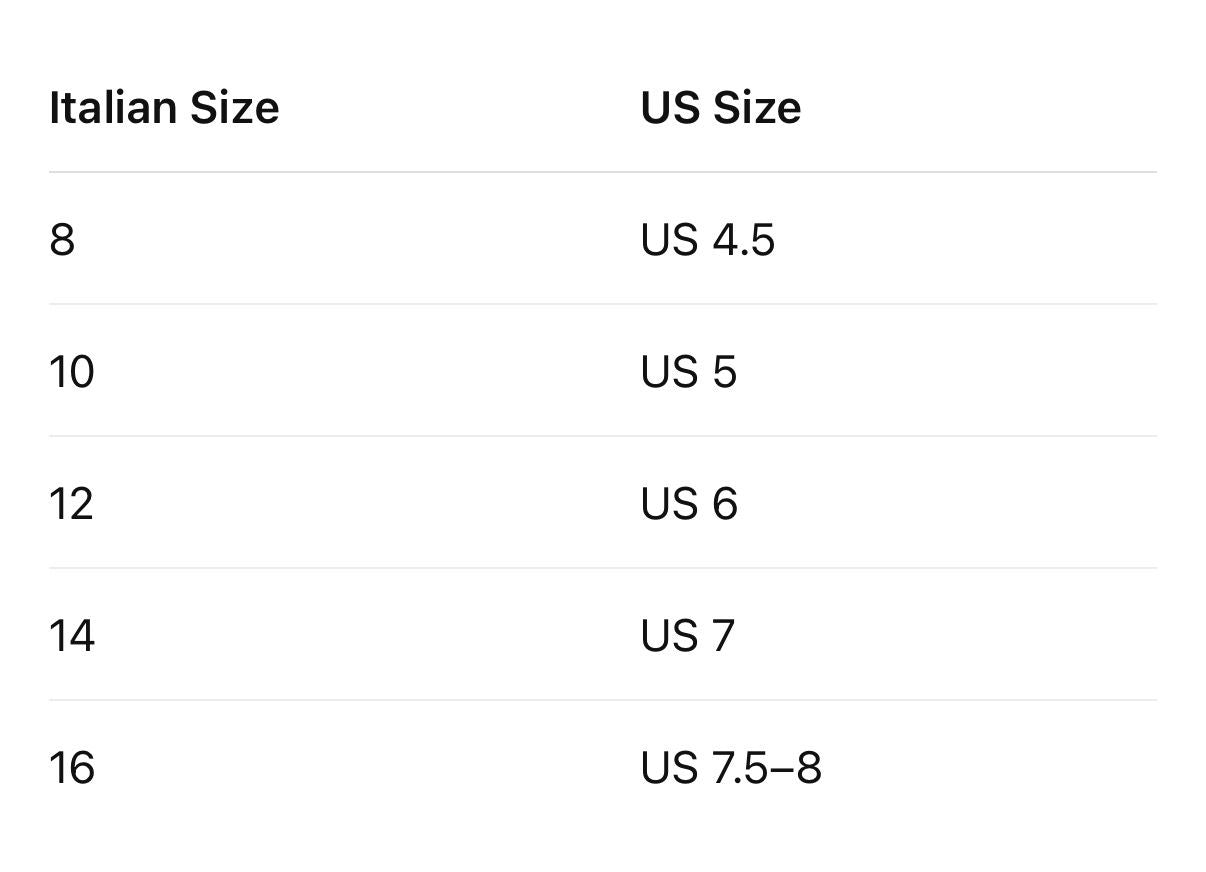Select the Italian size 10 cell
This screenshot has height=872, width=1206.
click(x=72, y=372)
